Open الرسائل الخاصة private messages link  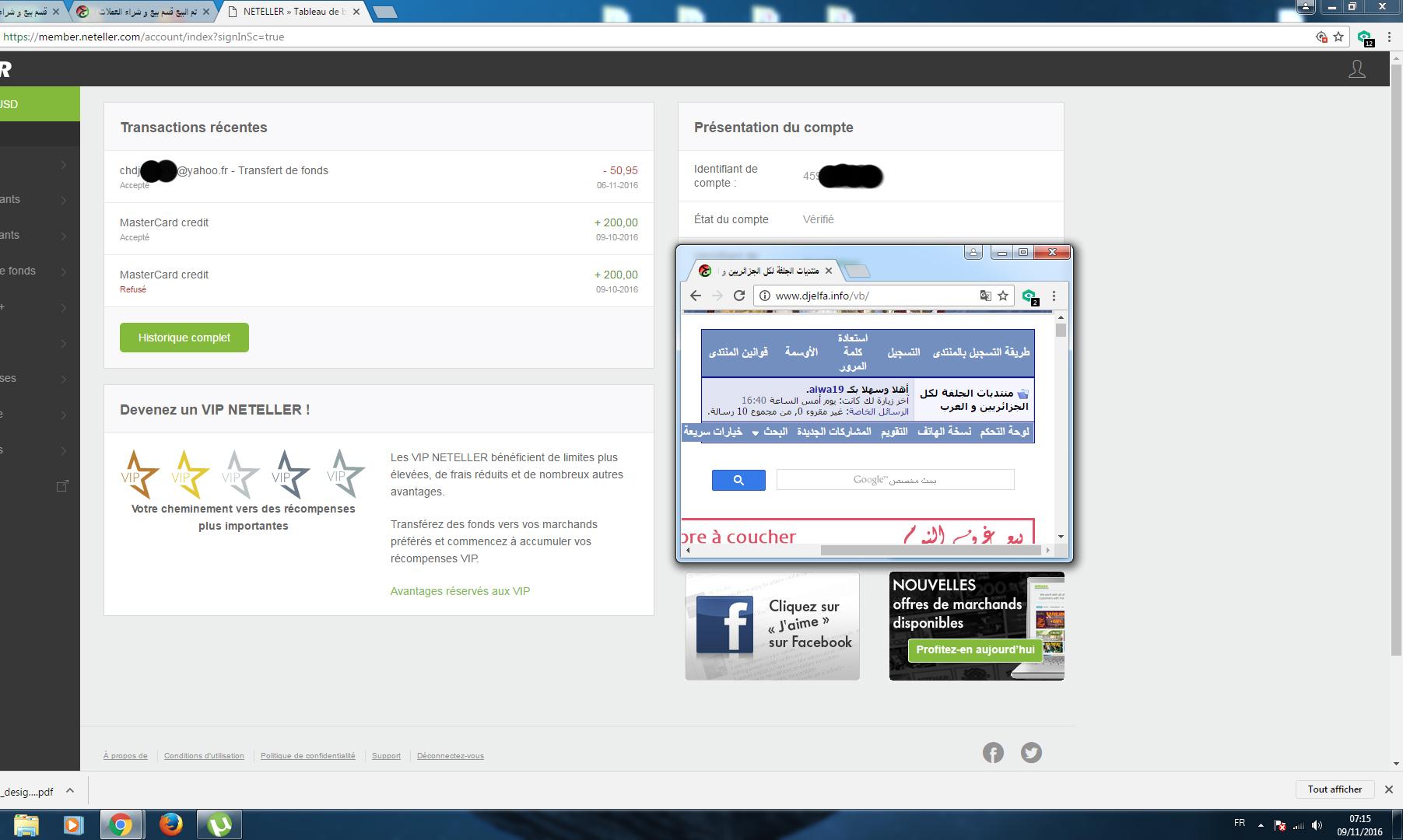point(878,411)
